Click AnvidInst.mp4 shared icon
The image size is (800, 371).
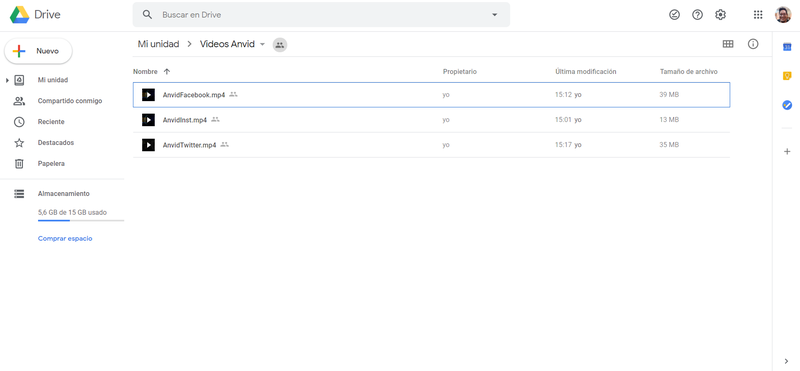[x=215, y=119]
